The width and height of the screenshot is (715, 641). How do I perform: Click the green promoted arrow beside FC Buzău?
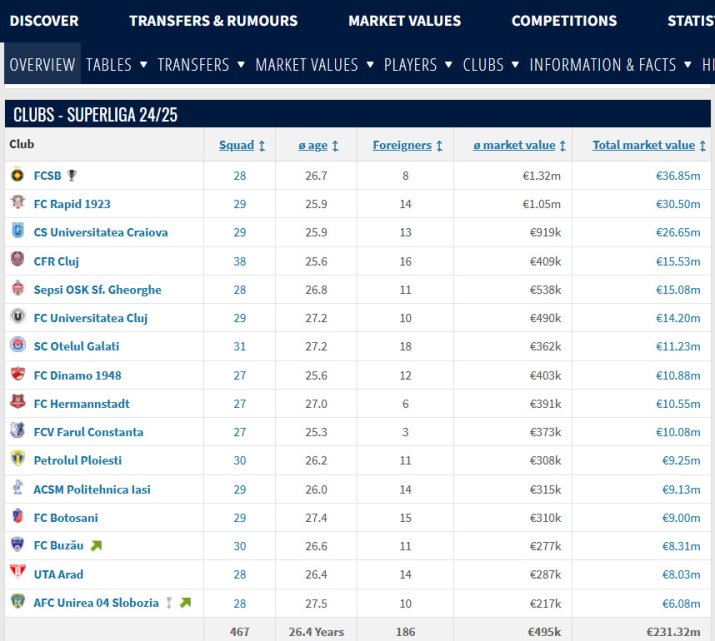pos(96,545)
